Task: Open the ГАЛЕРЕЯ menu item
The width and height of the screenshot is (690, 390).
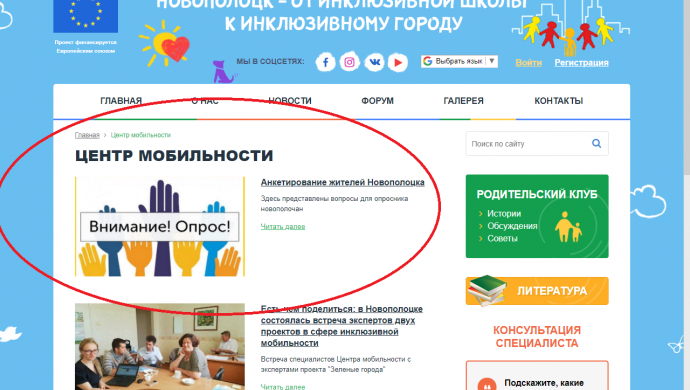Action: click(x=463, y=101)
